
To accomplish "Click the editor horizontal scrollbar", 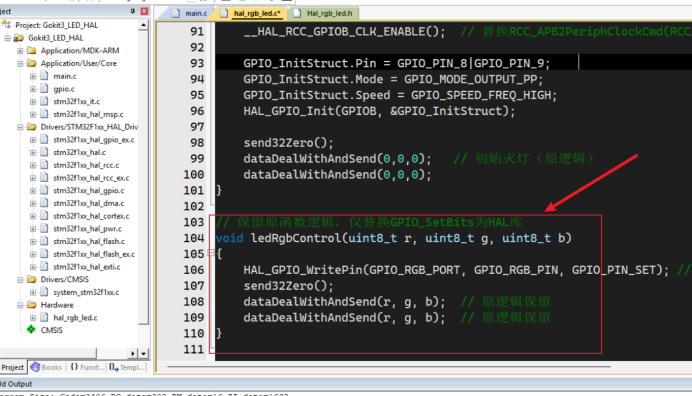I will (x=389, y=366).
